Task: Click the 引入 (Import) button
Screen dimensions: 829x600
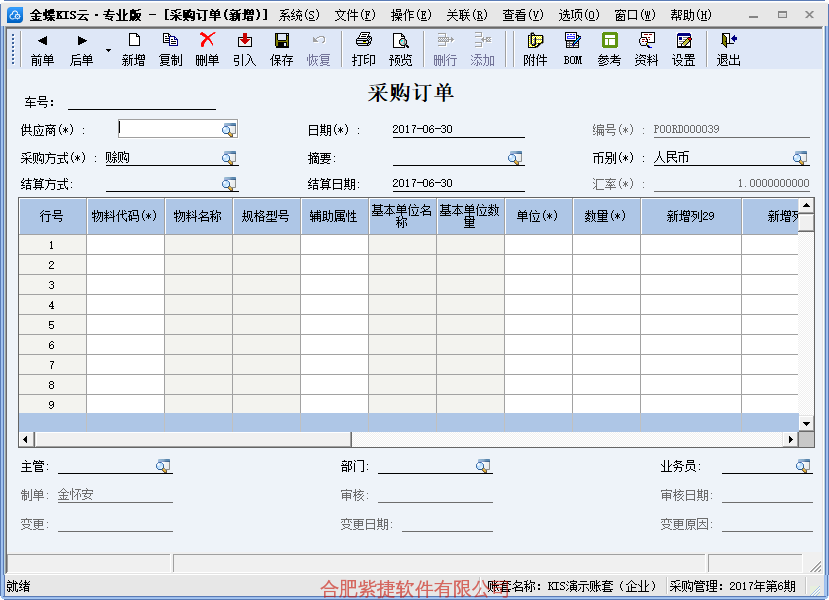Action: coord(244,49)
